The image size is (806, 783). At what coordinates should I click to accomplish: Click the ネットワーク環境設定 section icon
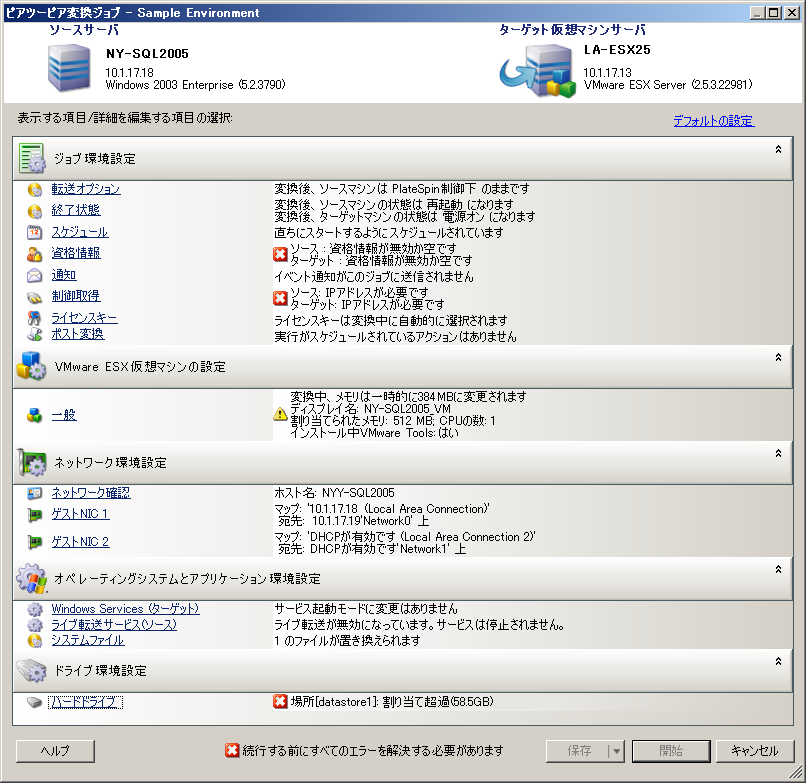32,462
